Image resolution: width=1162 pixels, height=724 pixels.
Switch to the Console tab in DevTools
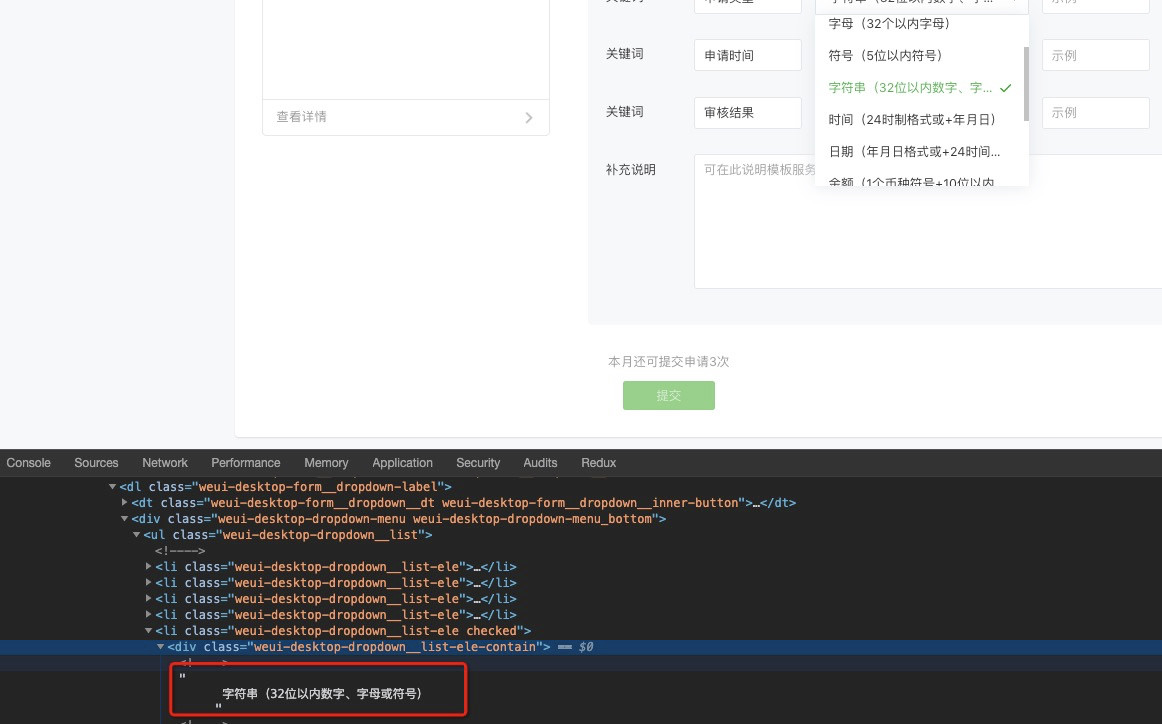[28, 462]
